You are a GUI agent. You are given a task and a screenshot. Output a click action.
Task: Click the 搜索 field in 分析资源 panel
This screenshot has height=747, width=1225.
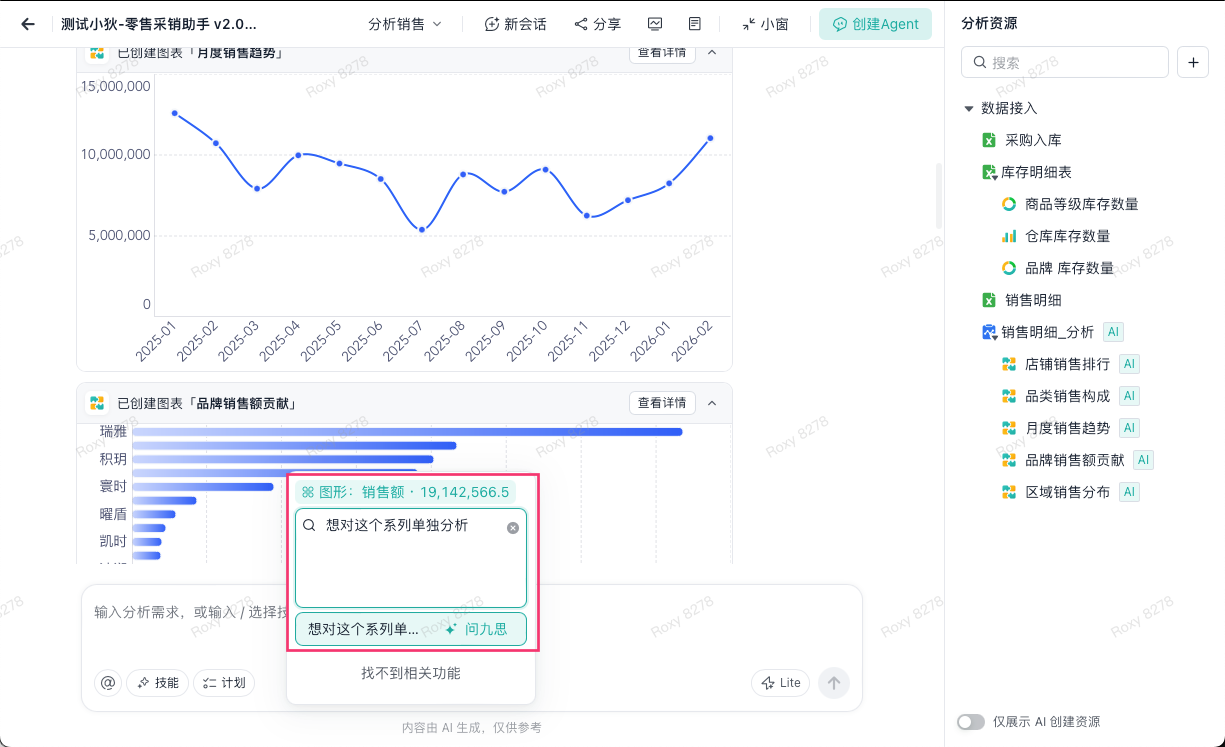[1065, 62]
